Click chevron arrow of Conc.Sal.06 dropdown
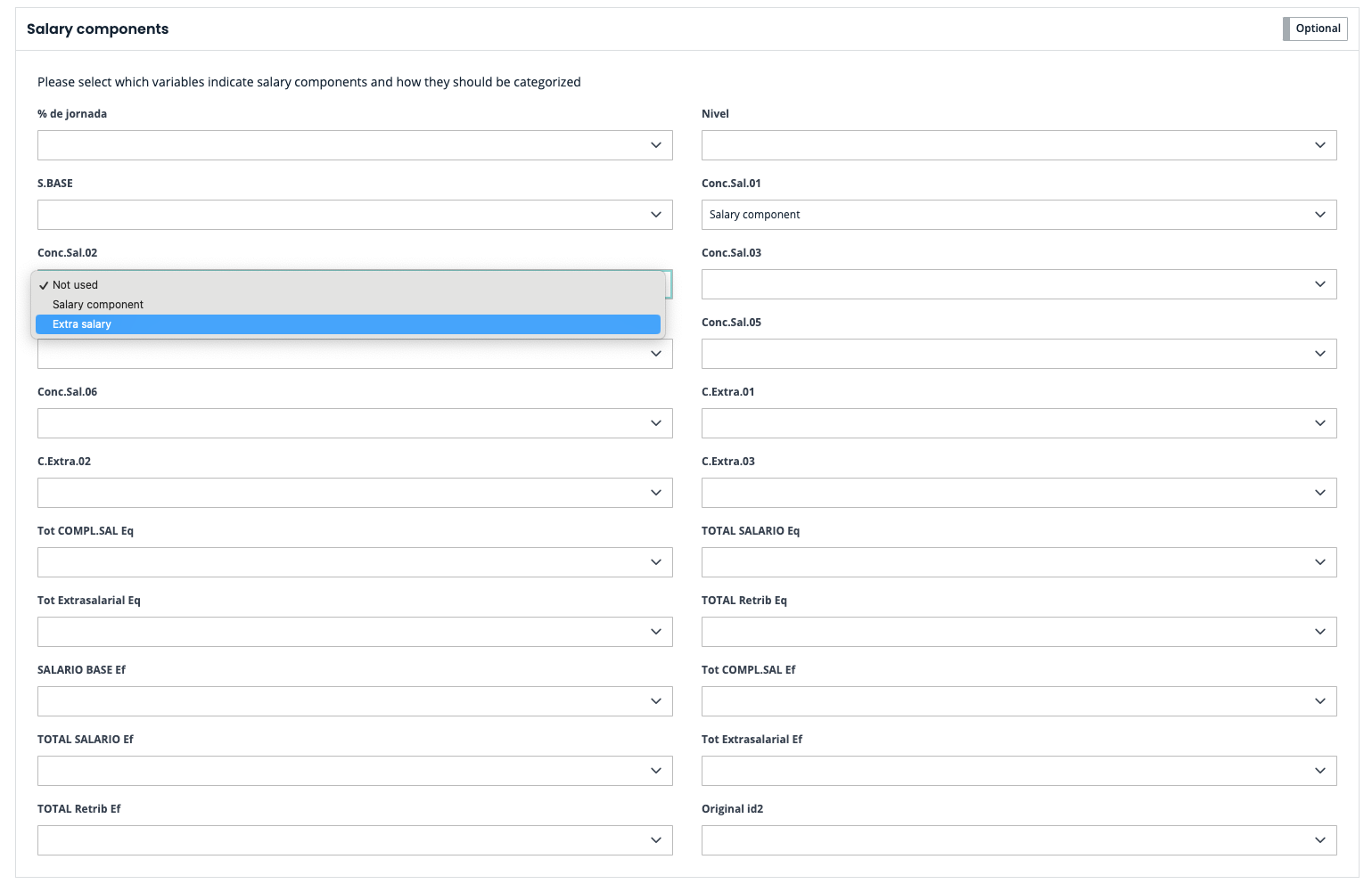The width and height of the screenshot is (1372, 884). (x=655, y=423)
